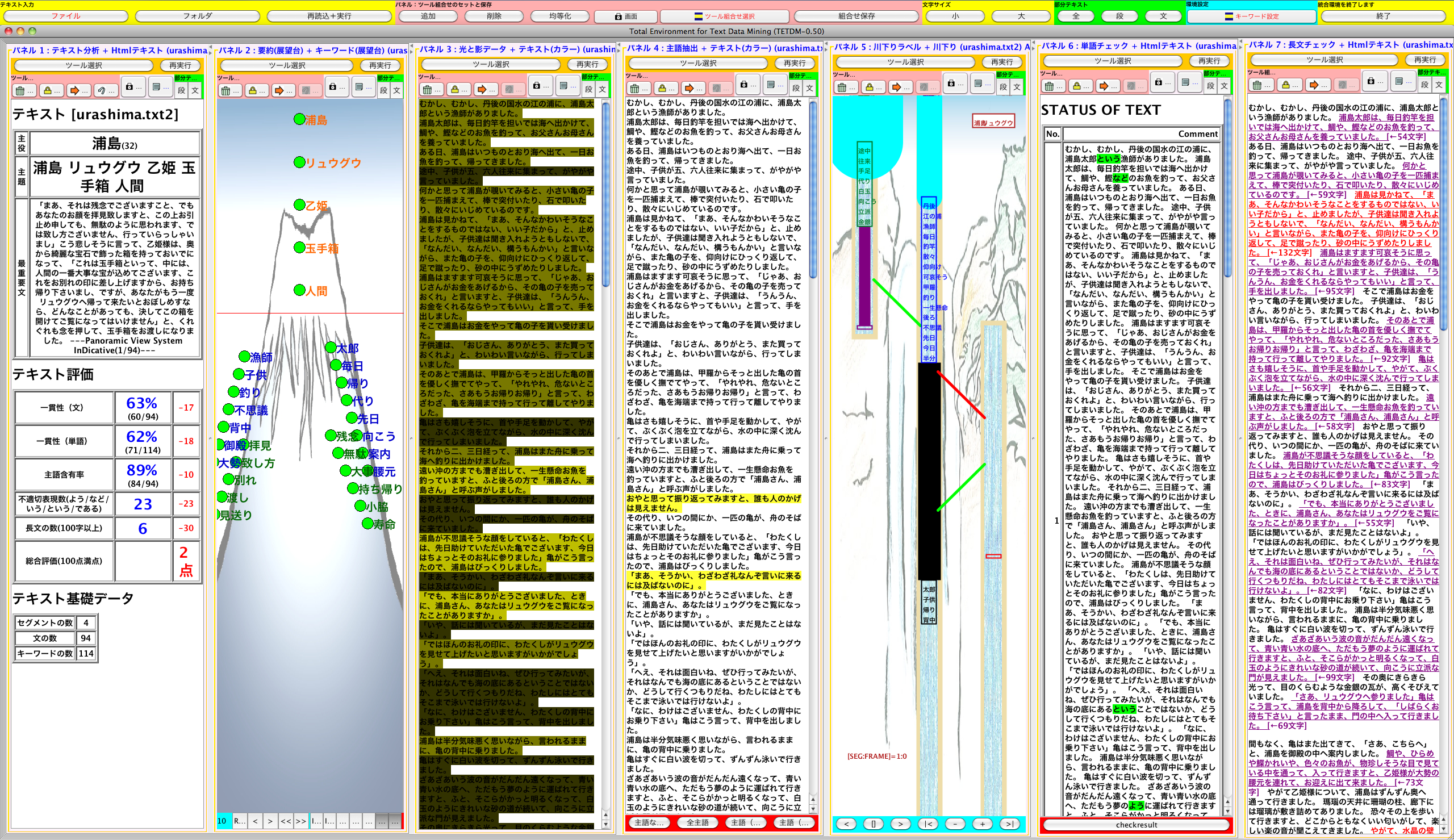1454x840 pixels.
Task: Open the ツール組合せ選択 selector in top bar
Action: (x=724, y=16)
